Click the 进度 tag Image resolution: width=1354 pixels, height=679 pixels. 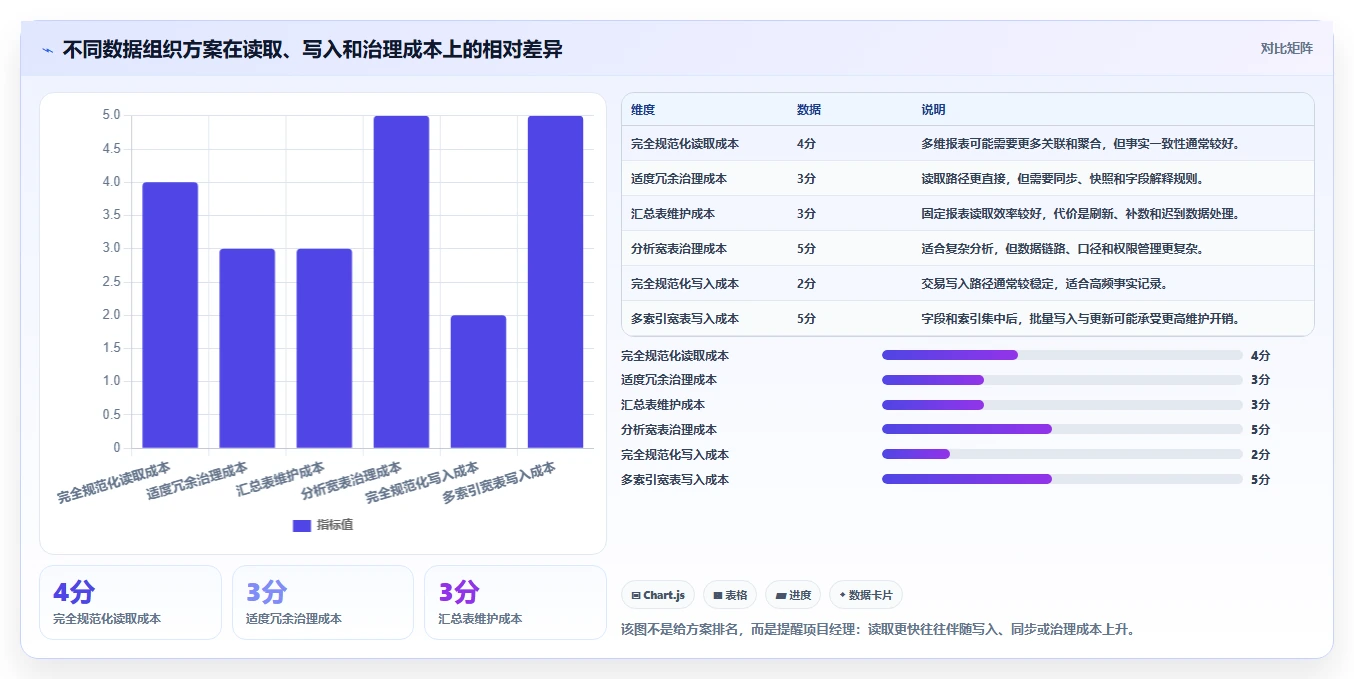(793, 595)
